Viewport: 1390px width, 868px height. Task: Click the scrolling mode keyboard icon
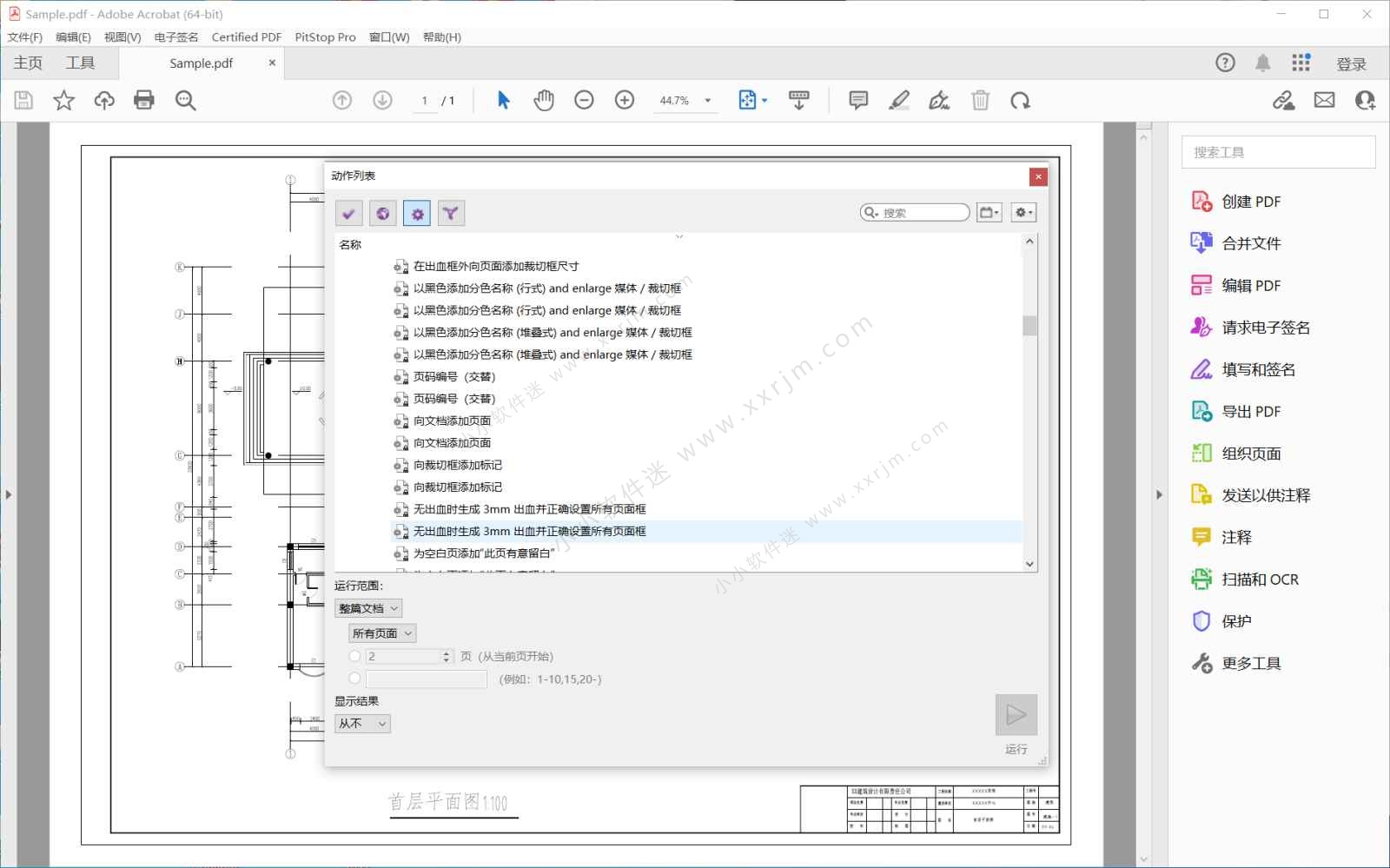(x=799, y=101)
